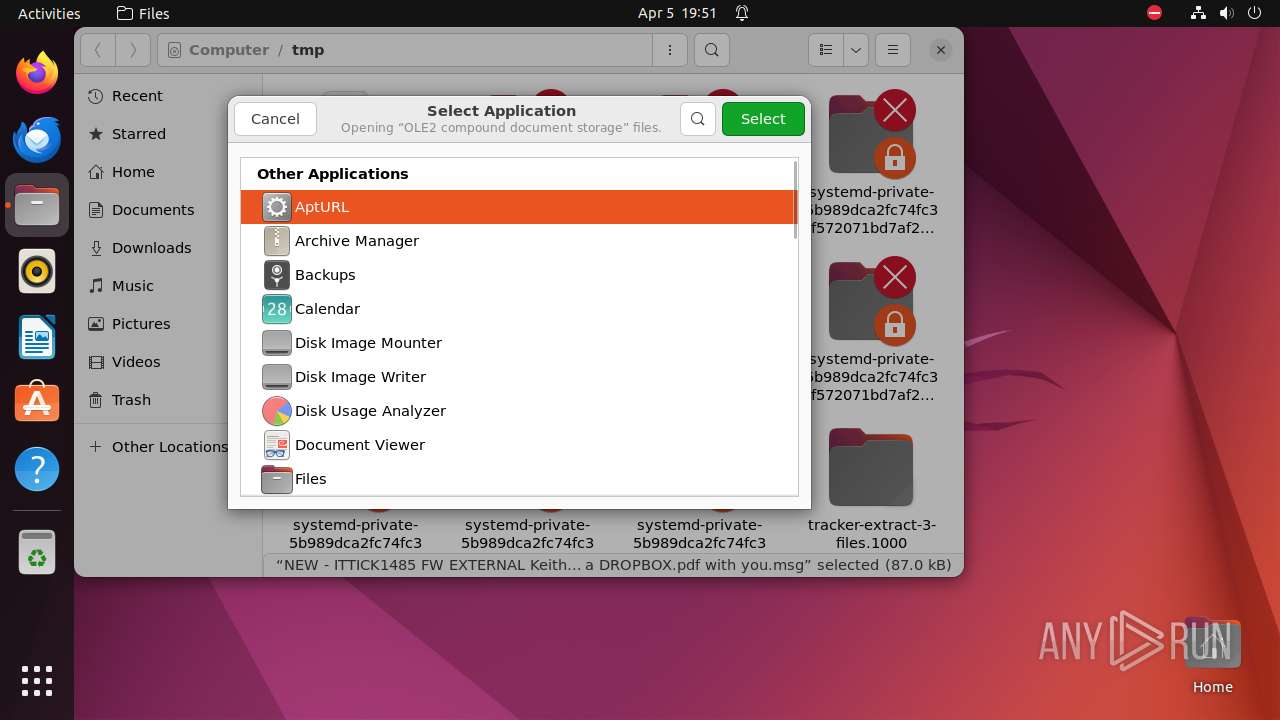Search in the Files window toolbar
The width and height of the screenshot is (1280, 720).
pos(711,50)
